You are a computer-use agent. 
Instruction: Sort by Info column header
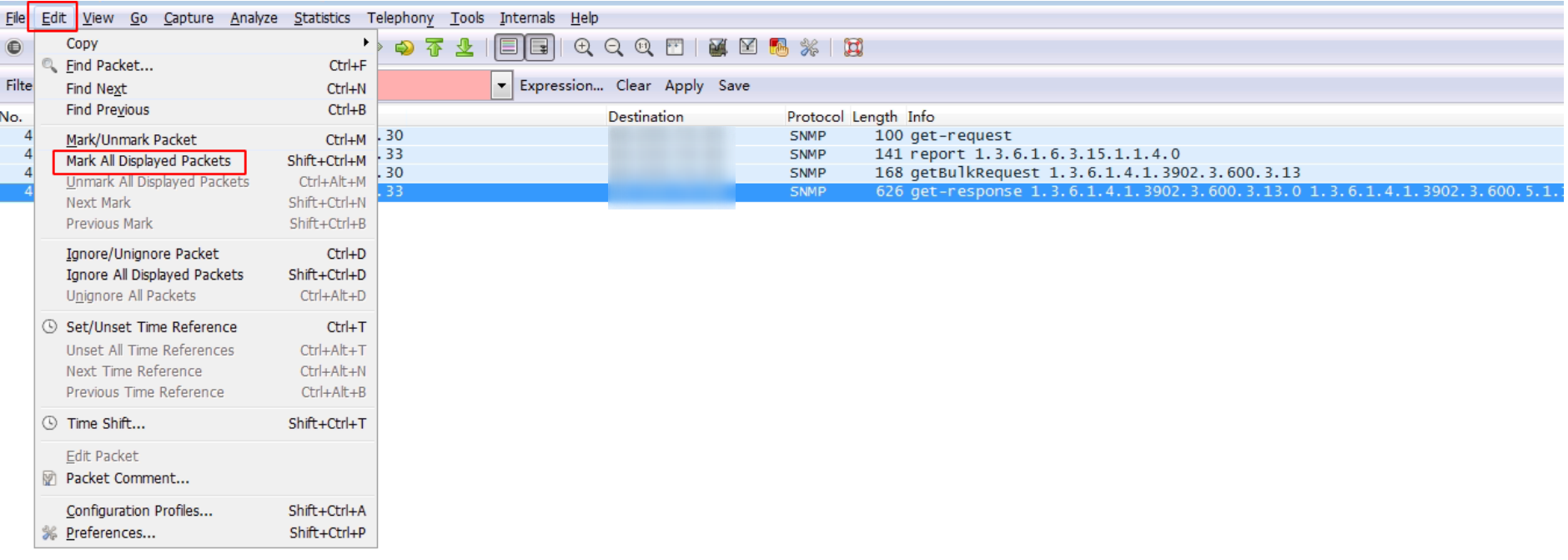pyautogui.click(x=921, y=117)
